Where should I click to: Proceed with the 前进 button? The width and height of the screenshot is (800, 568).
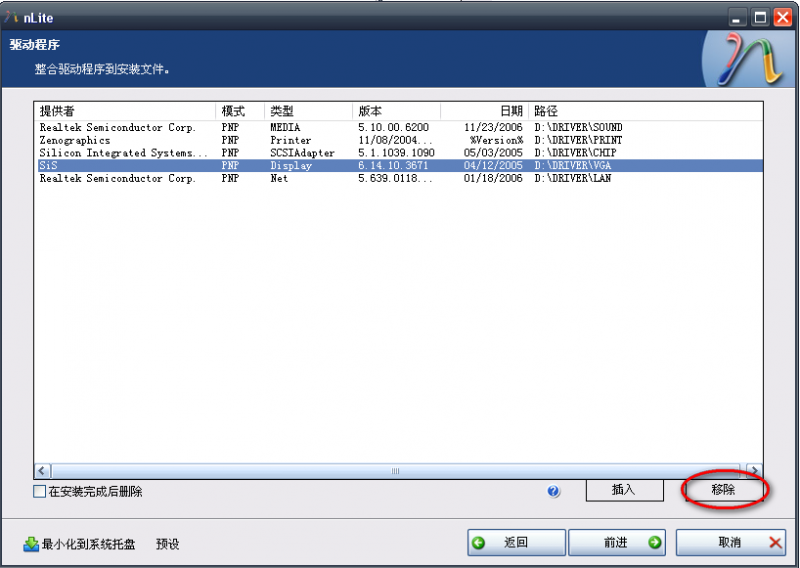(x=617, y=542)
